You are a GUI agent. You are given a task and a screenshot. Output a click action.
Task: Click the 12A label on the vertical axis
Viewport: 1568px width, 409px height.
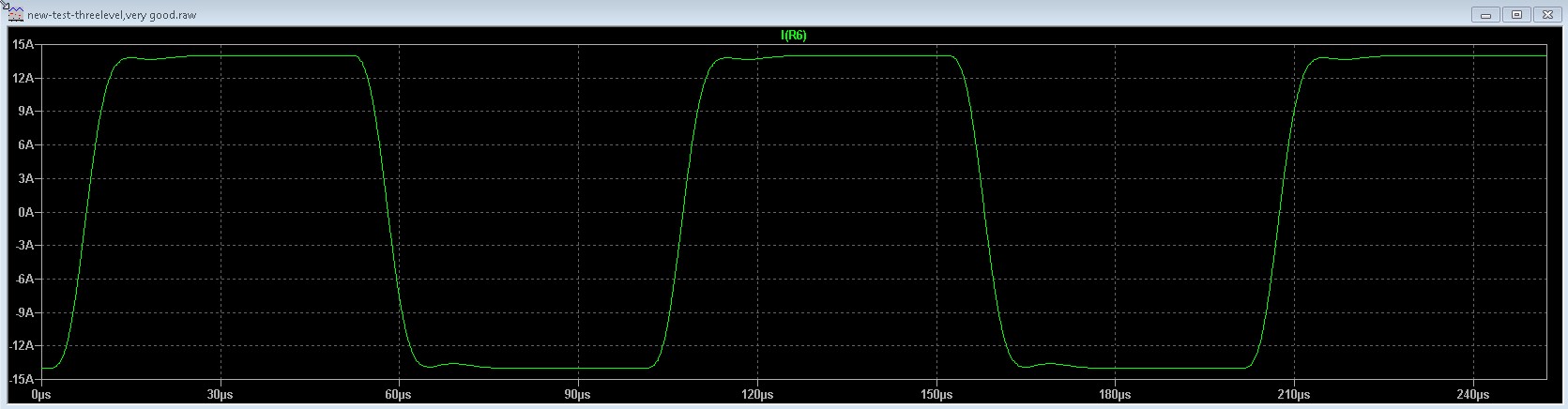tap(24, 78)
